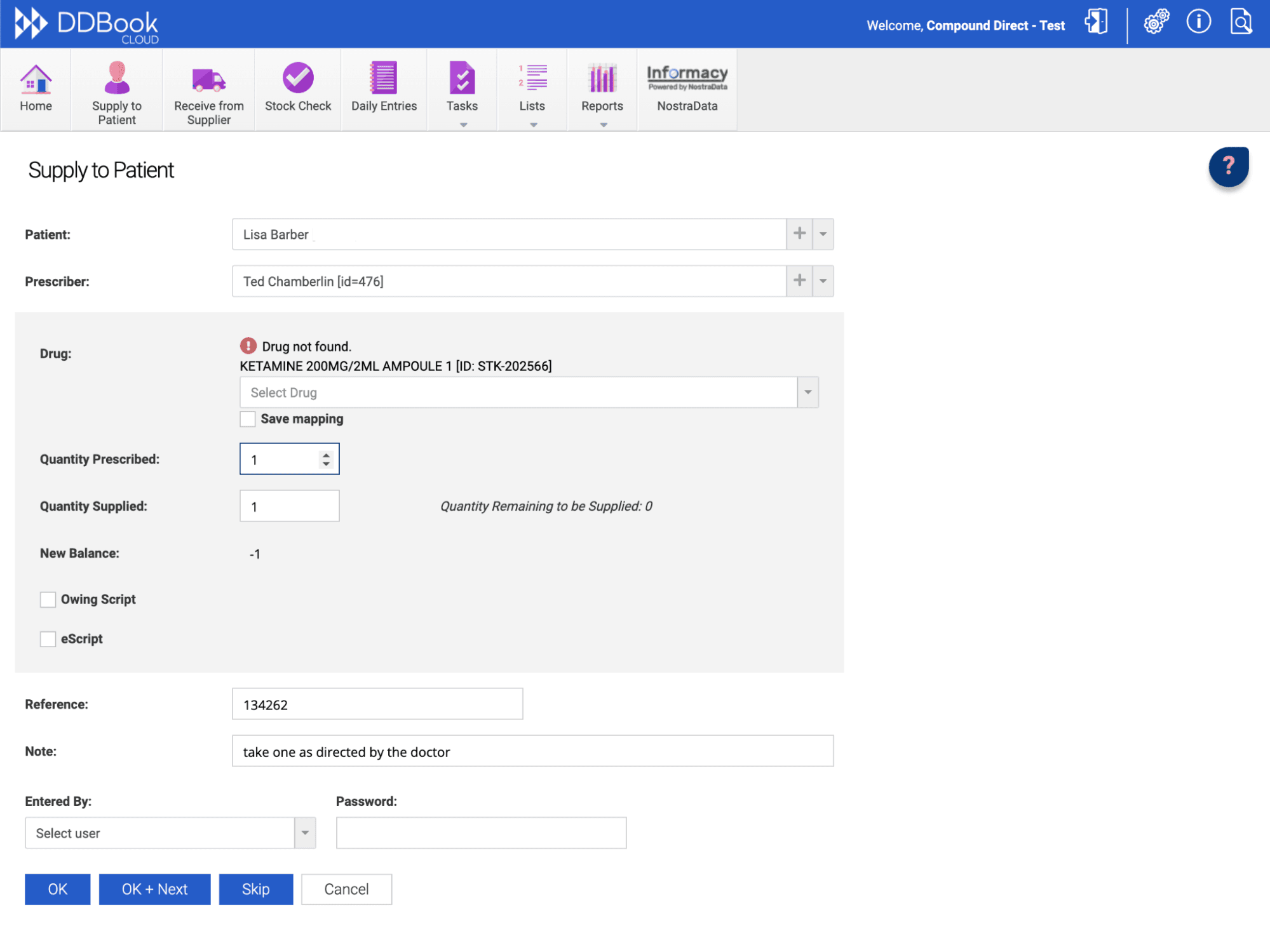Open Daily Entries notebook icon
This screenshot has height=952, width=1270.
(x=384, y=77)
